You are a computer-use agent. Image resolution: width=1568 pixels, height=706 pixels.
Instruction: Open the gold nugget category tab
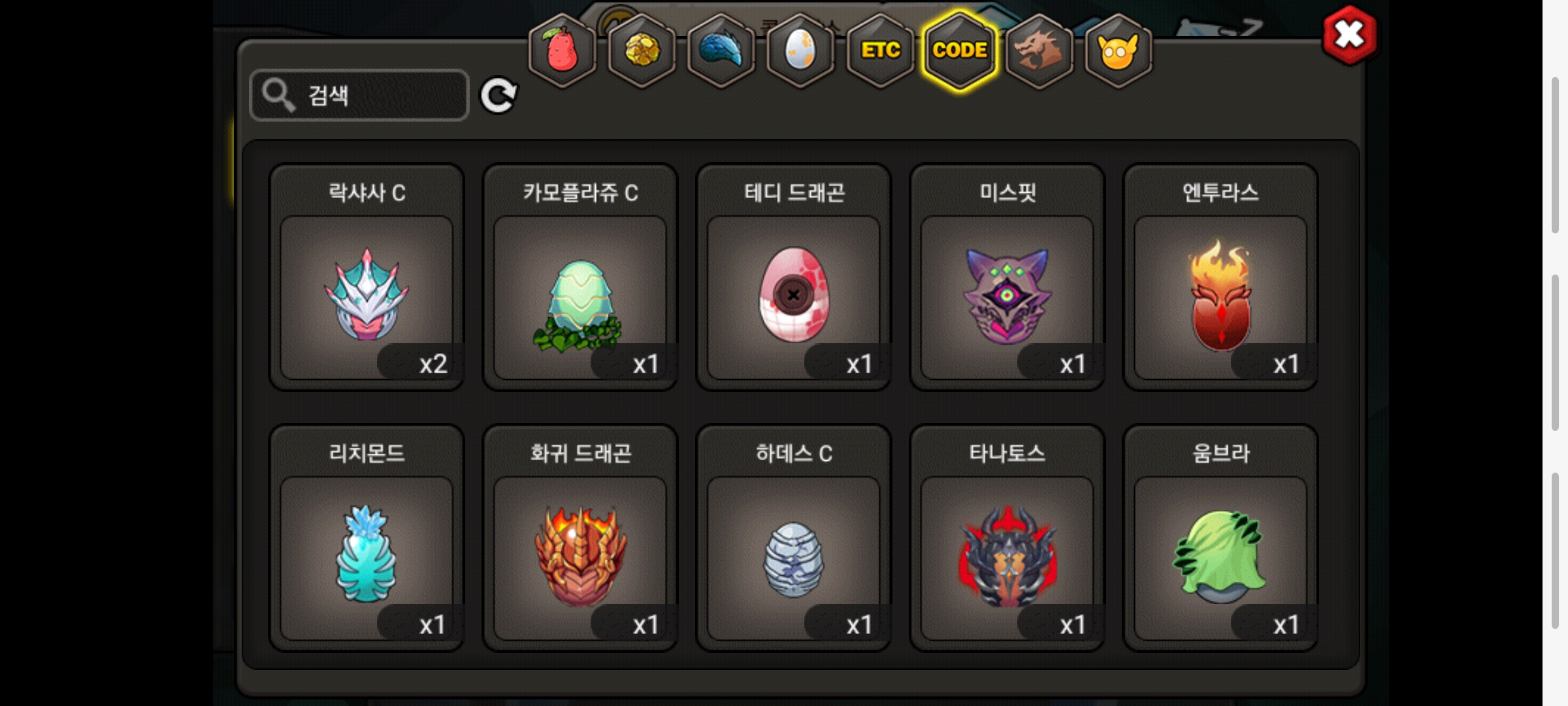pos(642,50)
